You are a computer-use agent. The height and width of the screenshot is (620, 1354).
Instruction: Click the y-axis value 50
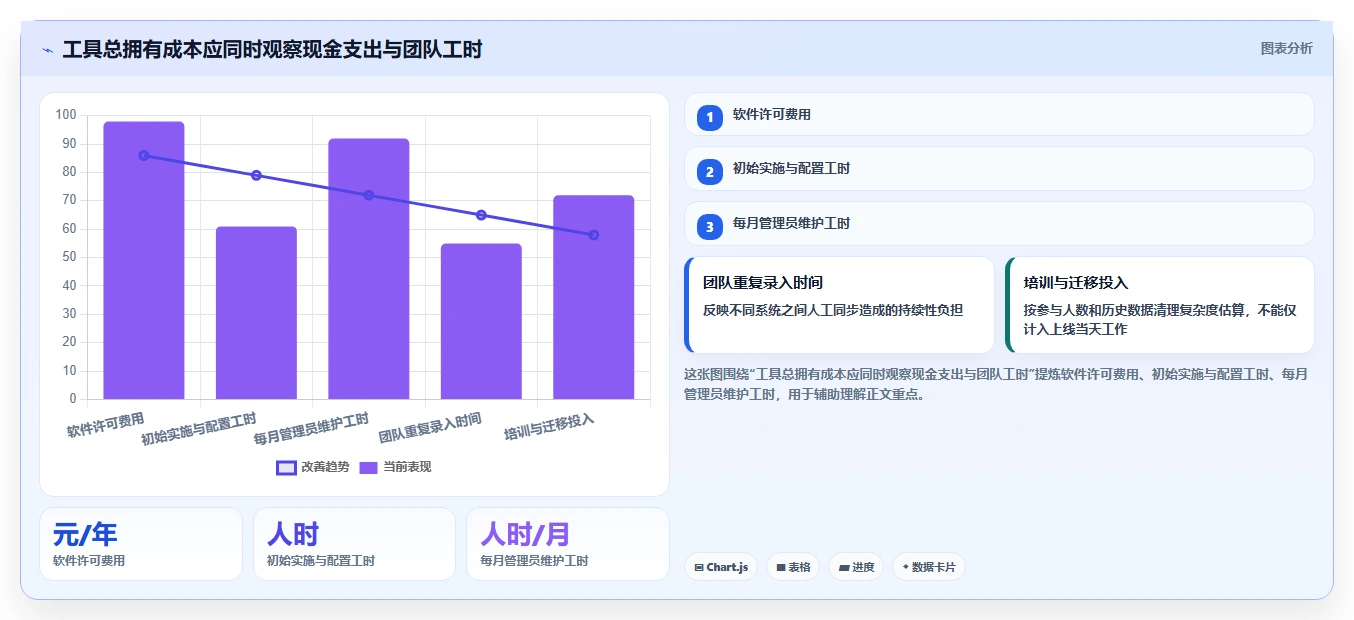[69, 257]
